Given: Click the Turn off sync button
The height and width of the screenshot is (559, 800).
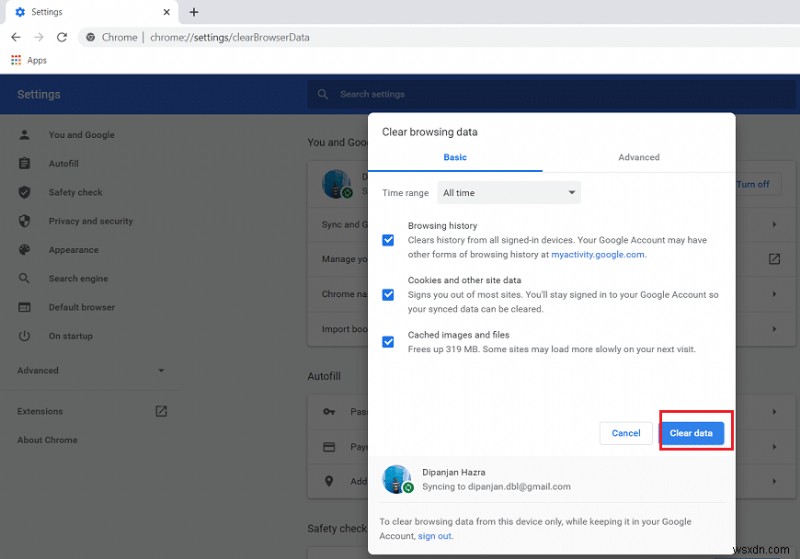Looking at the screenshot, I should (x=756, y=184).
